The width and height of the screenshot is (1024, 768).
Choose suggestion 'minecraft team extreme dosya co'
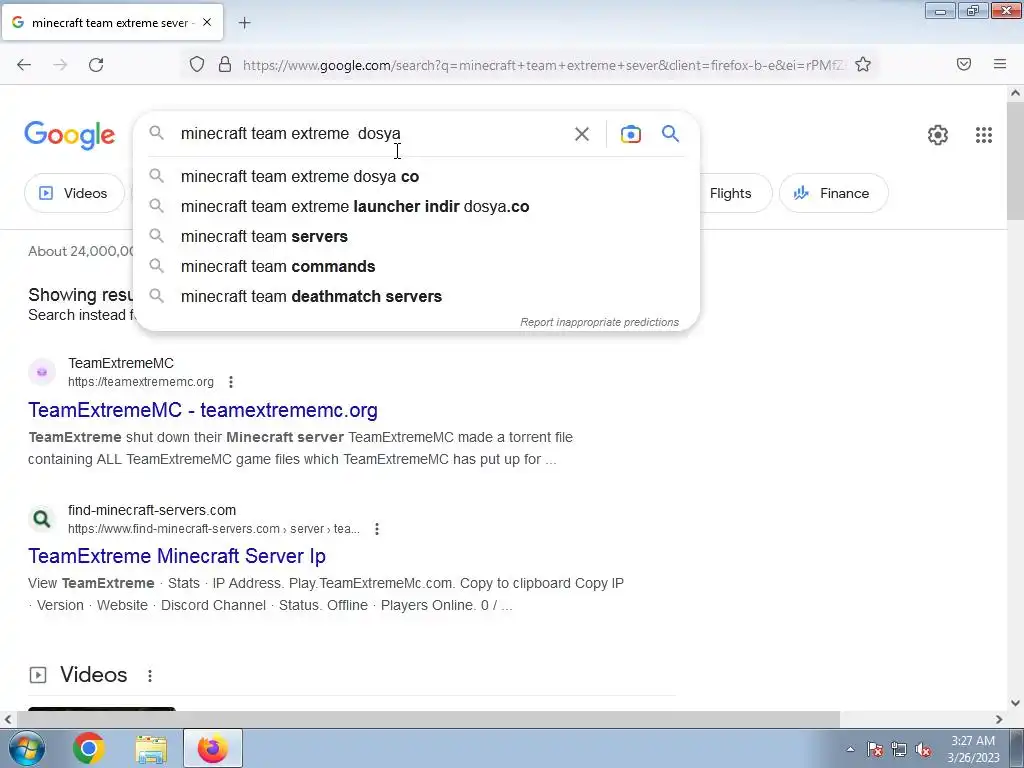coord(416,176)
